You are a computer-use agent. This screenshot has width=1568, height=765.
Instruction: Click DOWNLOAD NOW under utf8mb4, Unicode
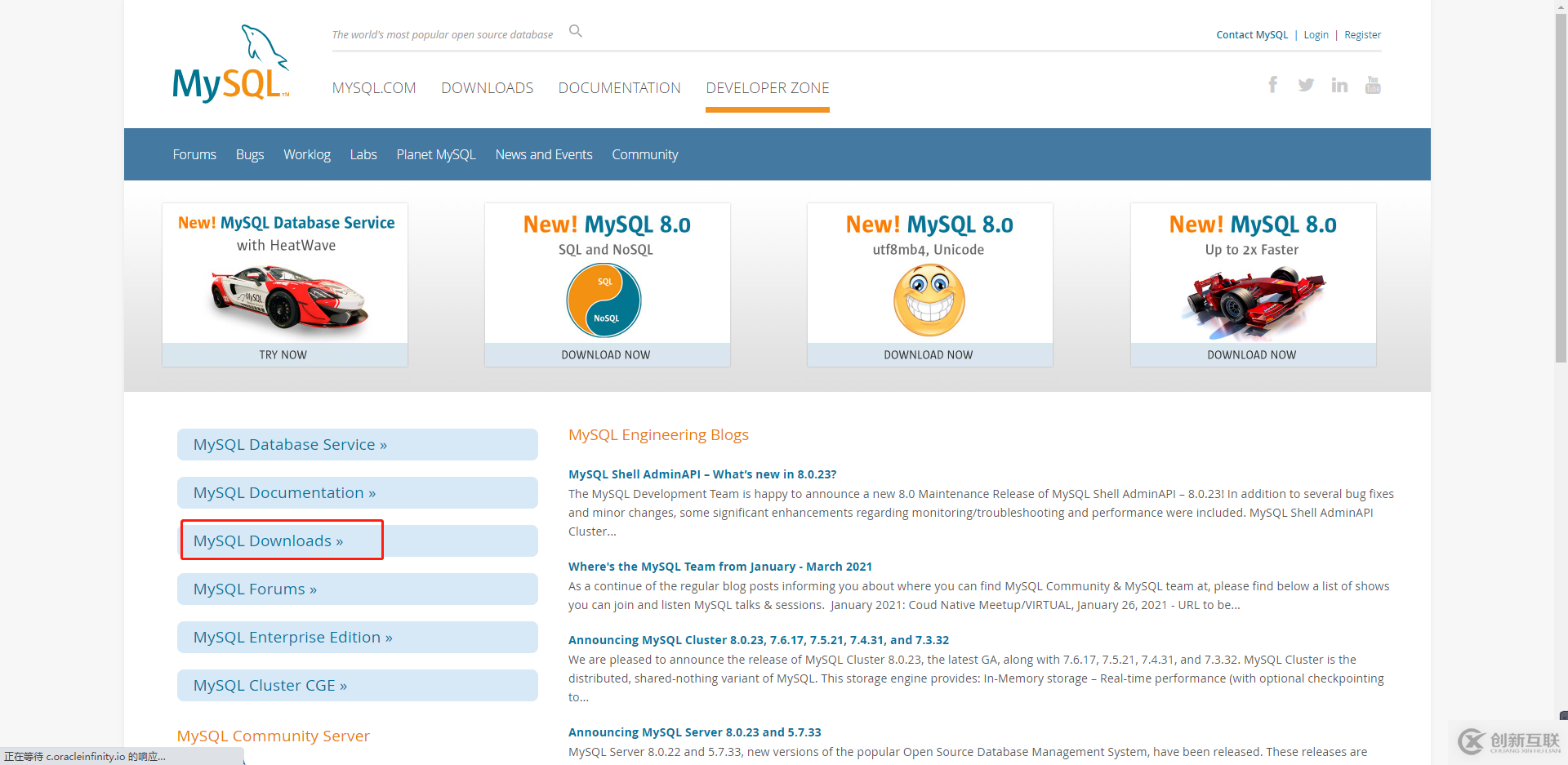(x=930, y=355)
